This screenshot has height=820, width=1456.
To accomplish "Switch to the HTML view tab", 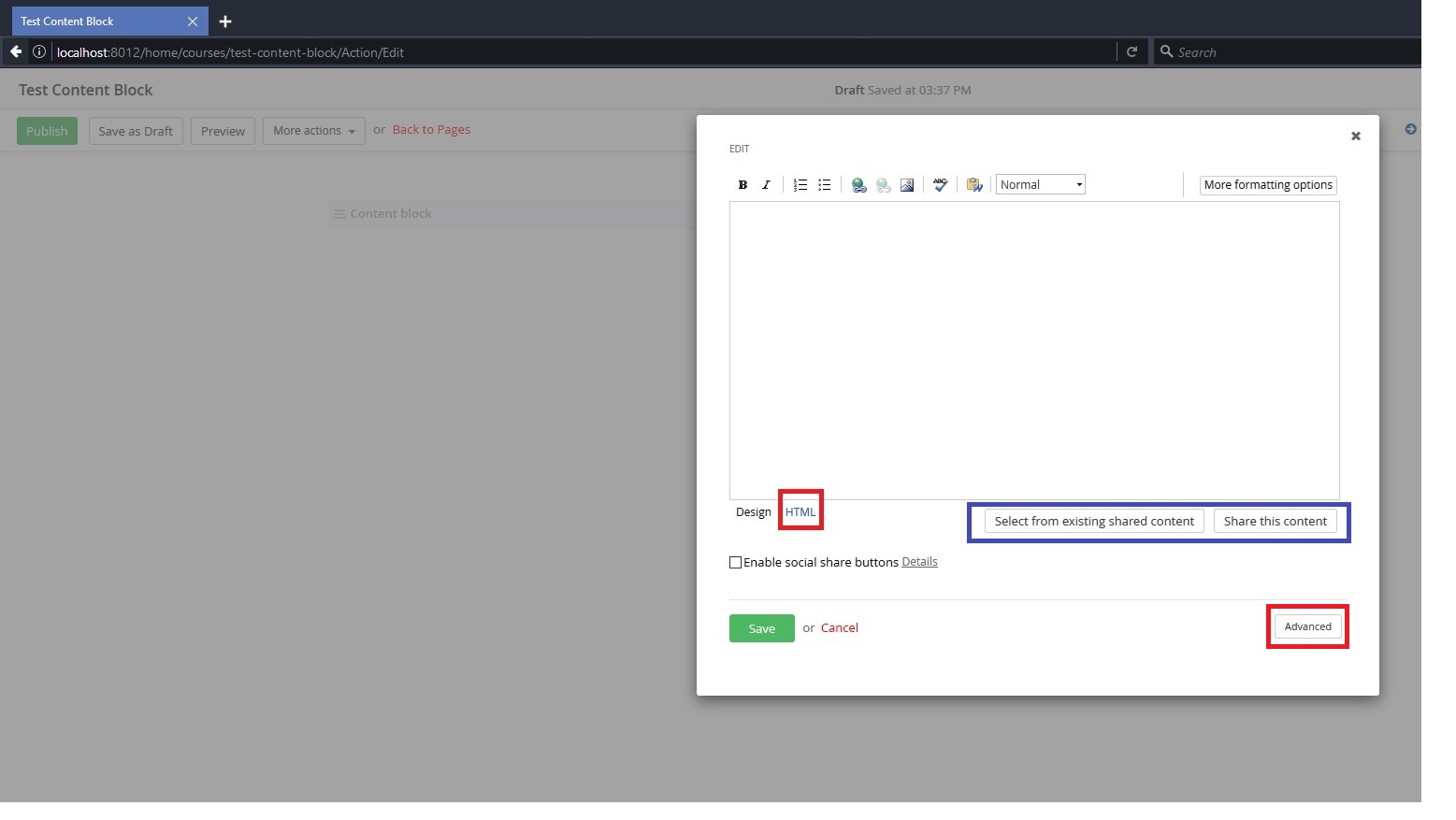I will click(x=800, y=512).
